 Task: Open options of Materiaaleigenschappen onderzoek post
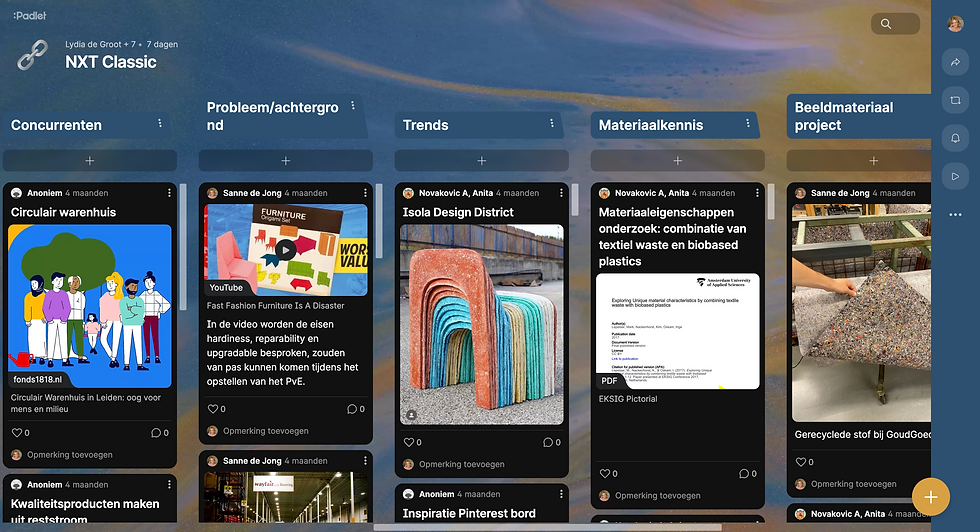tap(757, 193)
